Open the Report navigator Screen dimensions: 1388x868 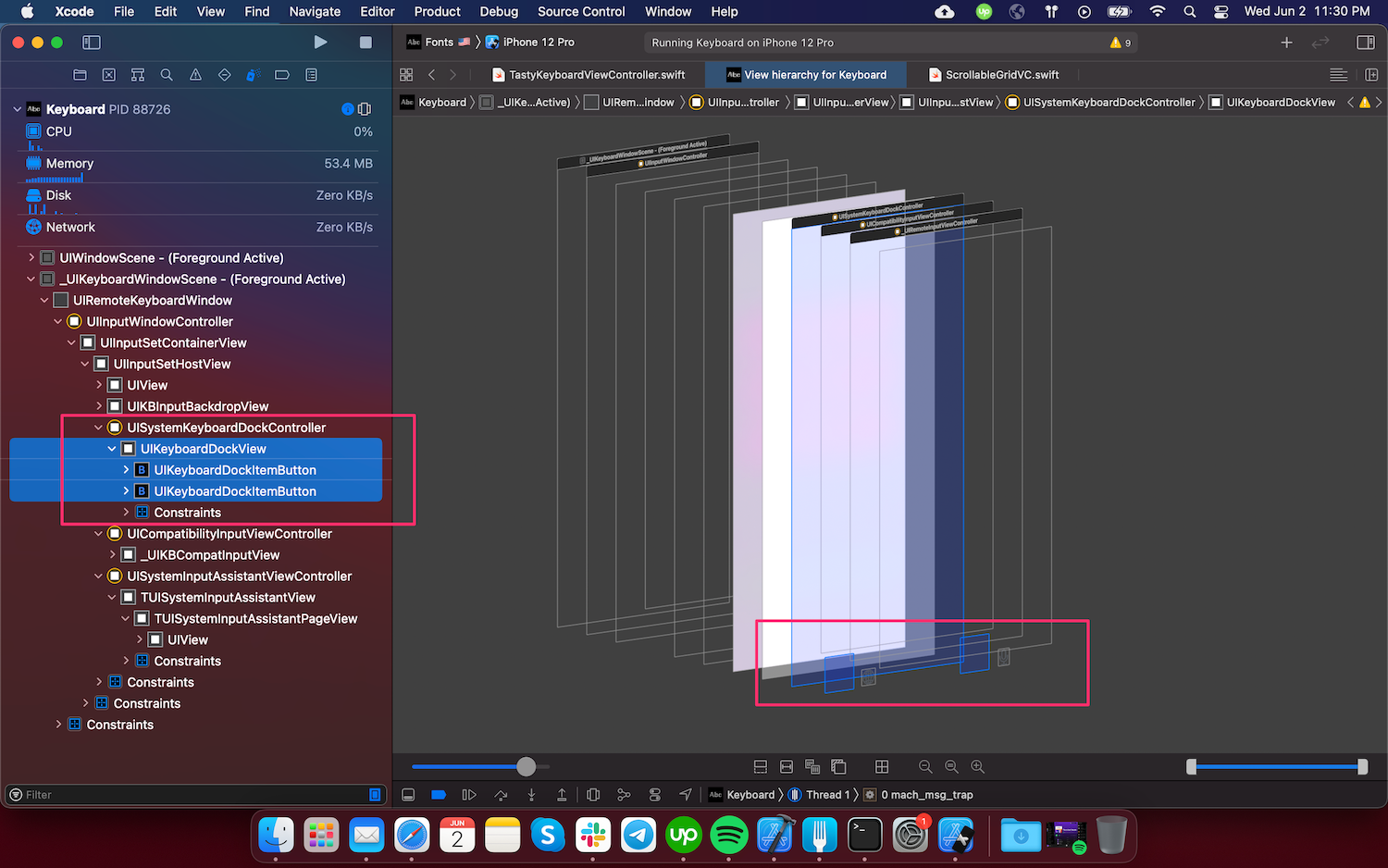(311, 75)
